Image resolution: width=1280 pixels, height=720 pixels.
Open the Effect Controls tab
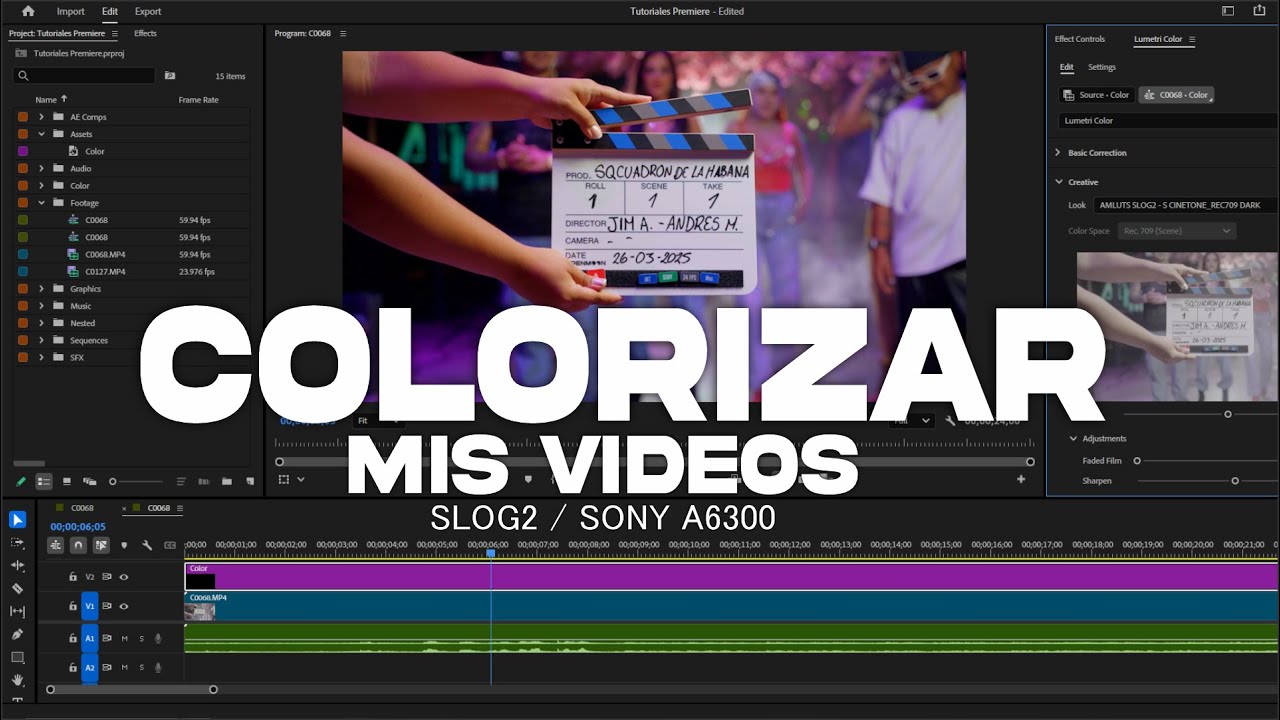1079,39
